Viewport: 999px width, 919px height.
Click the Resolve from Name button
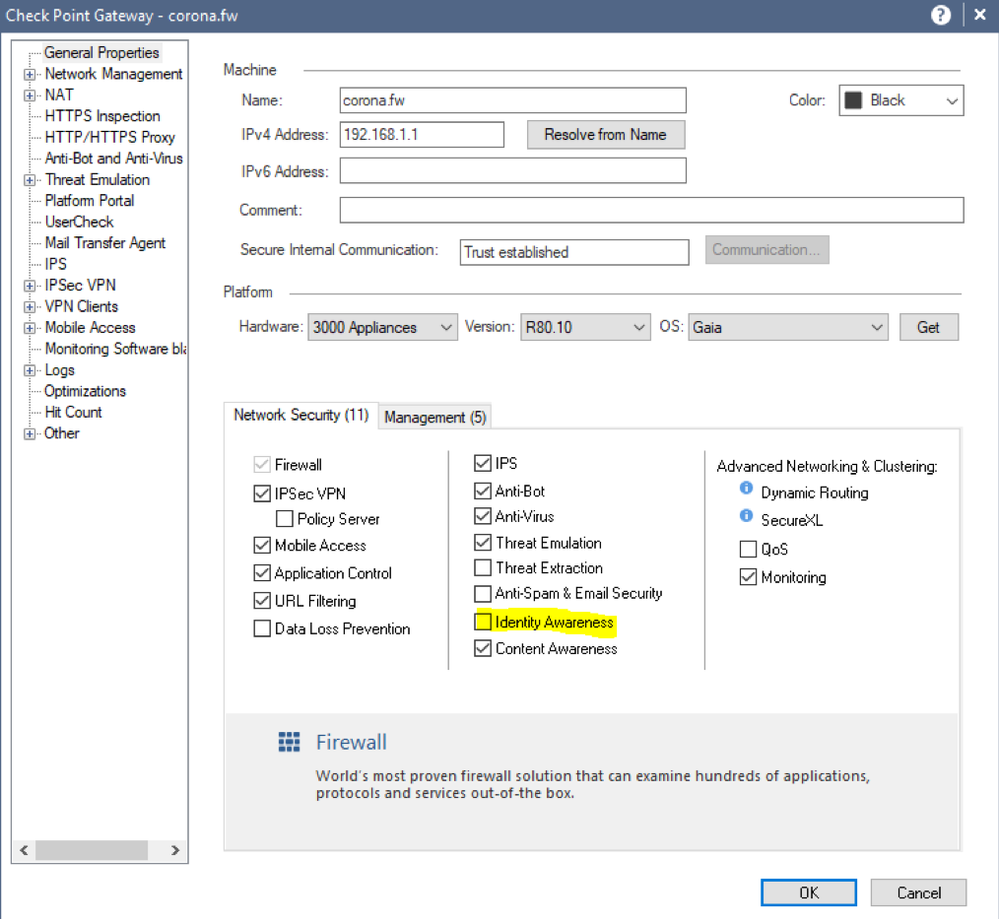(606, 135)
